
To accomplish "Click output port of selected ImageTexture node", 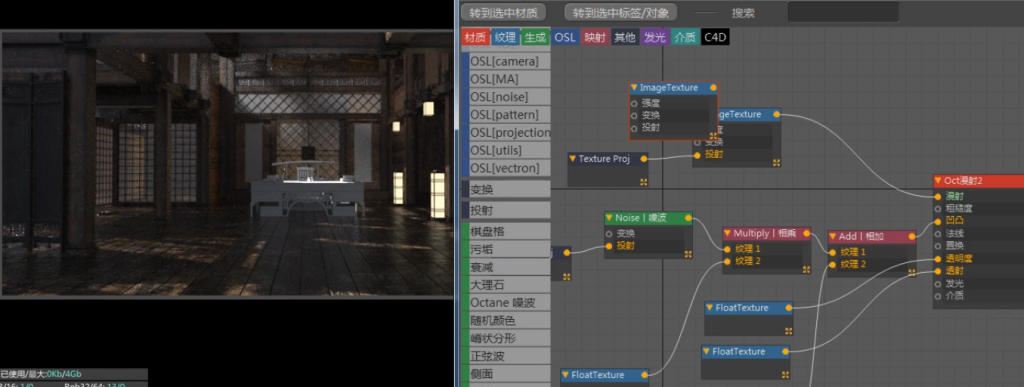I will pyautogui.click(x=713, y=87).
